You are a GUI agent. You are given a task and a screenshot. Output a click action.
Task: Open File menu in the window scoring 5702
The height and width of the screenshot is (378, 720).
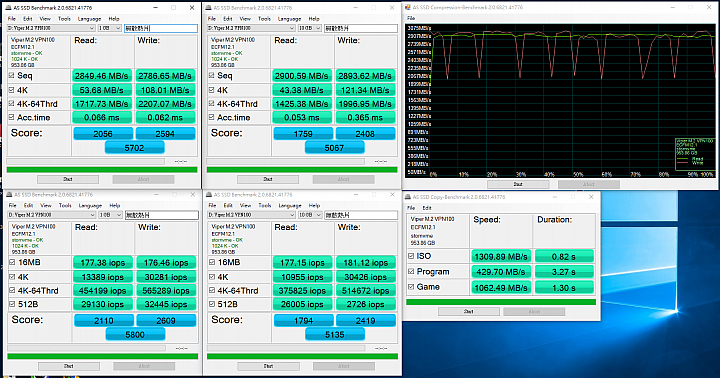[x=12, y=19]
